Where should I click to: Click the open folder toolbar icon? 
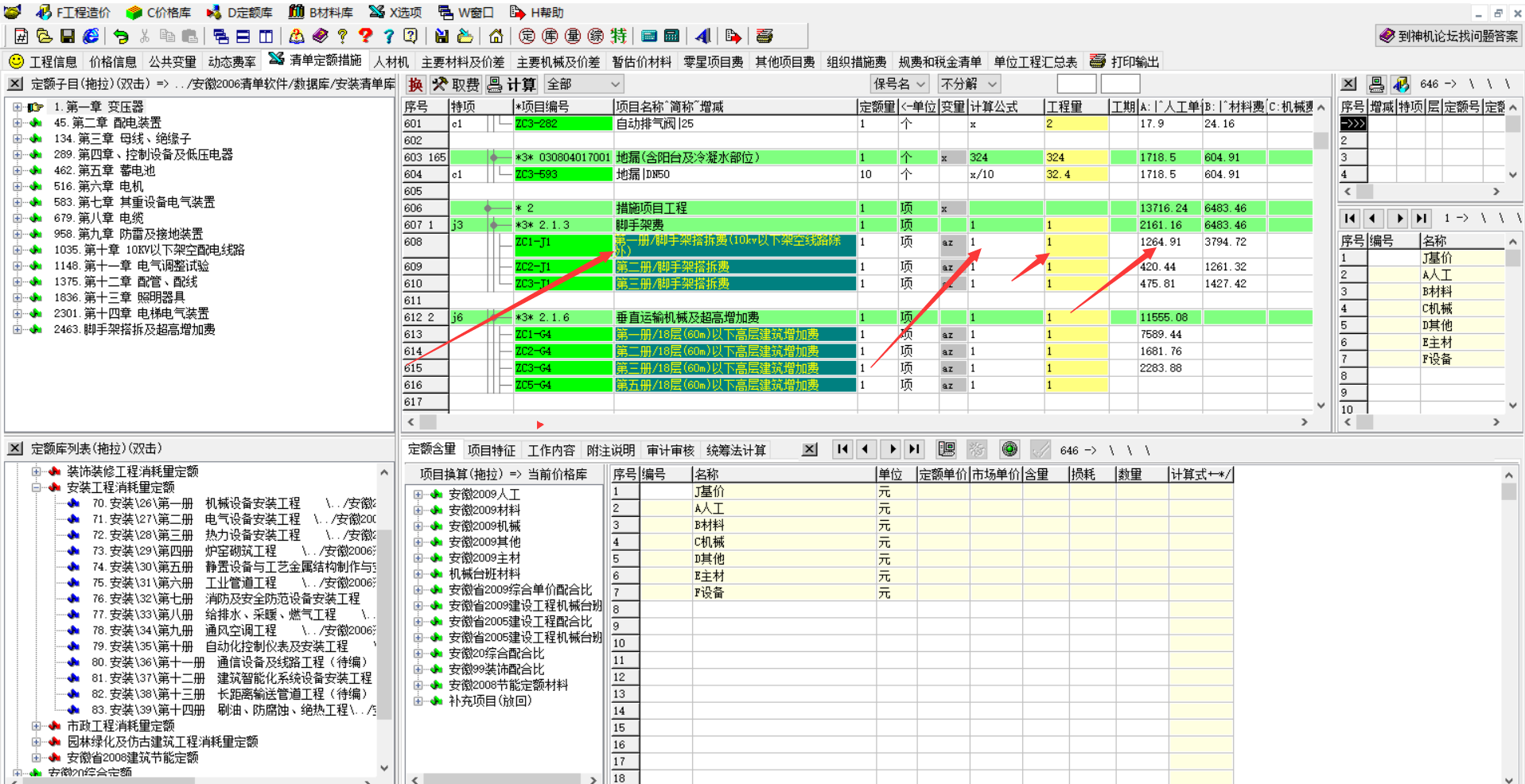[x=44, y=37]
